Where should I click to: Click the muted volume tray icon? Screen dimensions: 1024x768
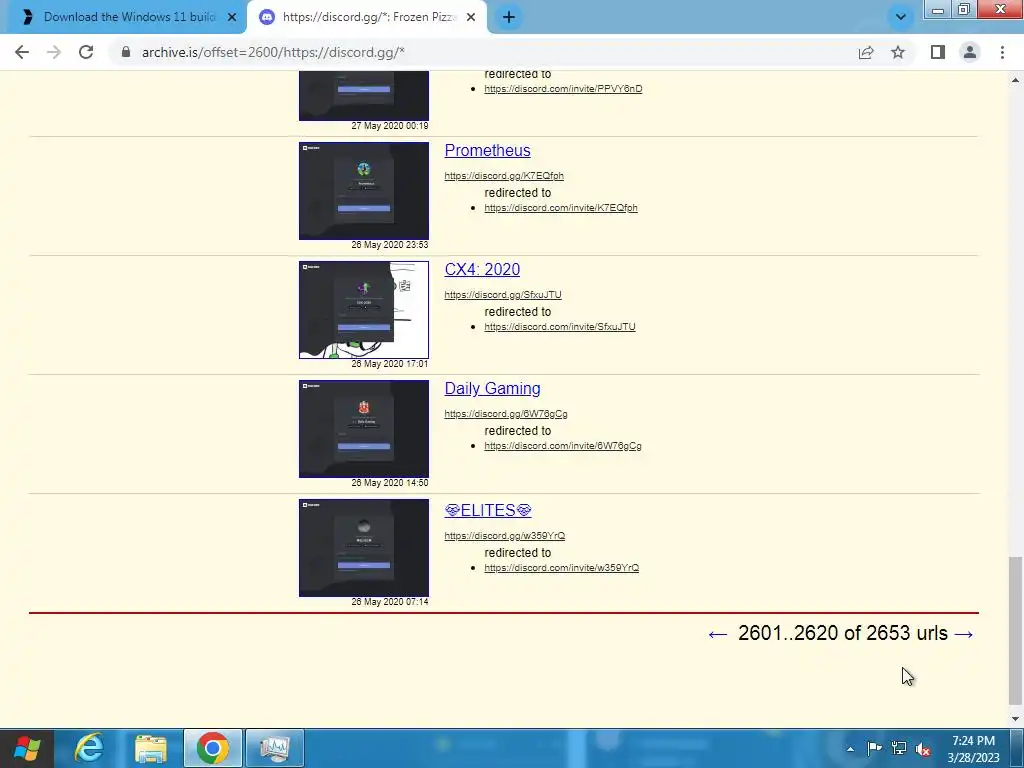923,749
